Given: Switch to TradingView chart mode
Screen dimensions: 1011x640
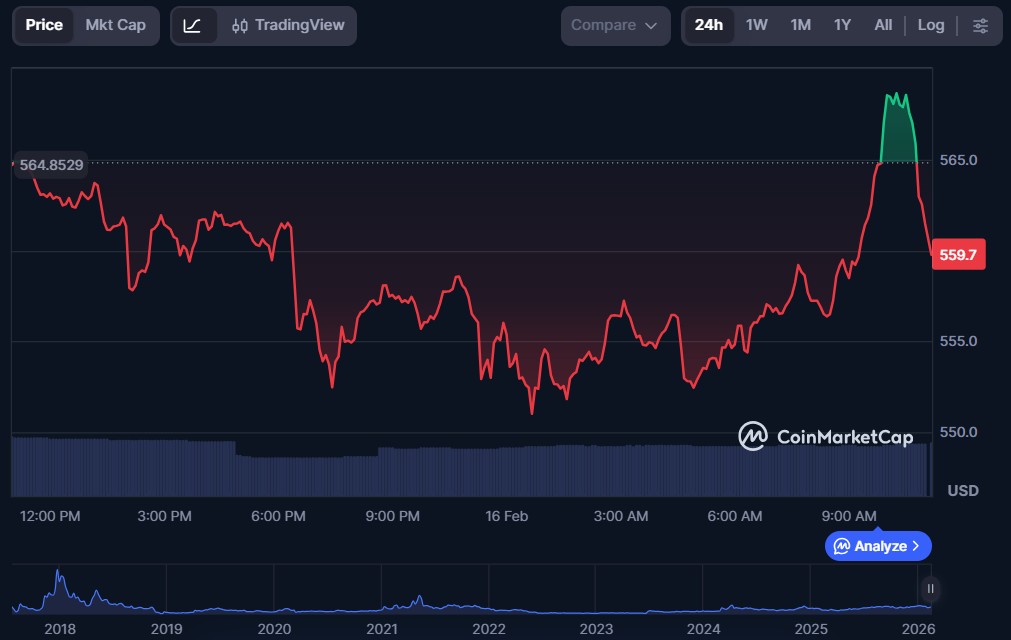Looking at the screenshot, I should pyautogui.click(x=288, y=26).
